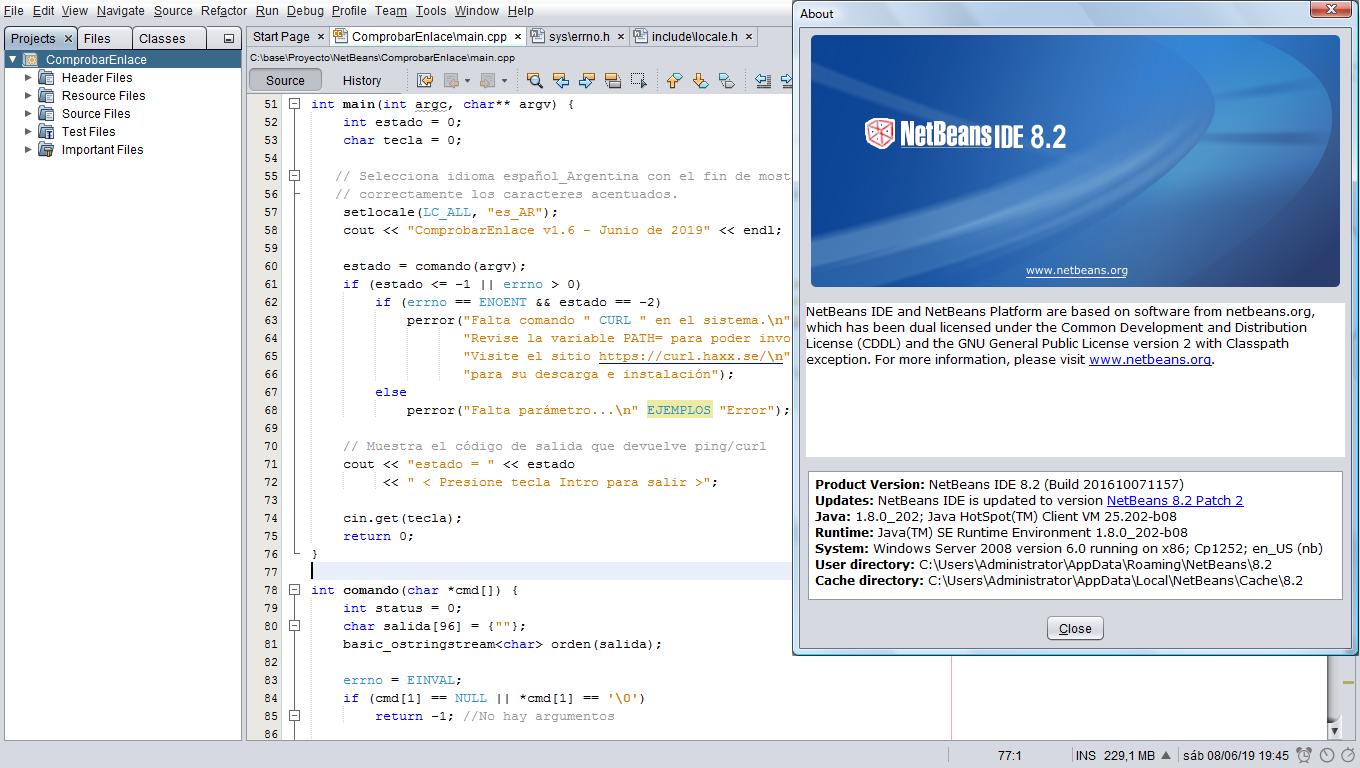Click the 229,1 MB memory indicator

pos(1130,756)
